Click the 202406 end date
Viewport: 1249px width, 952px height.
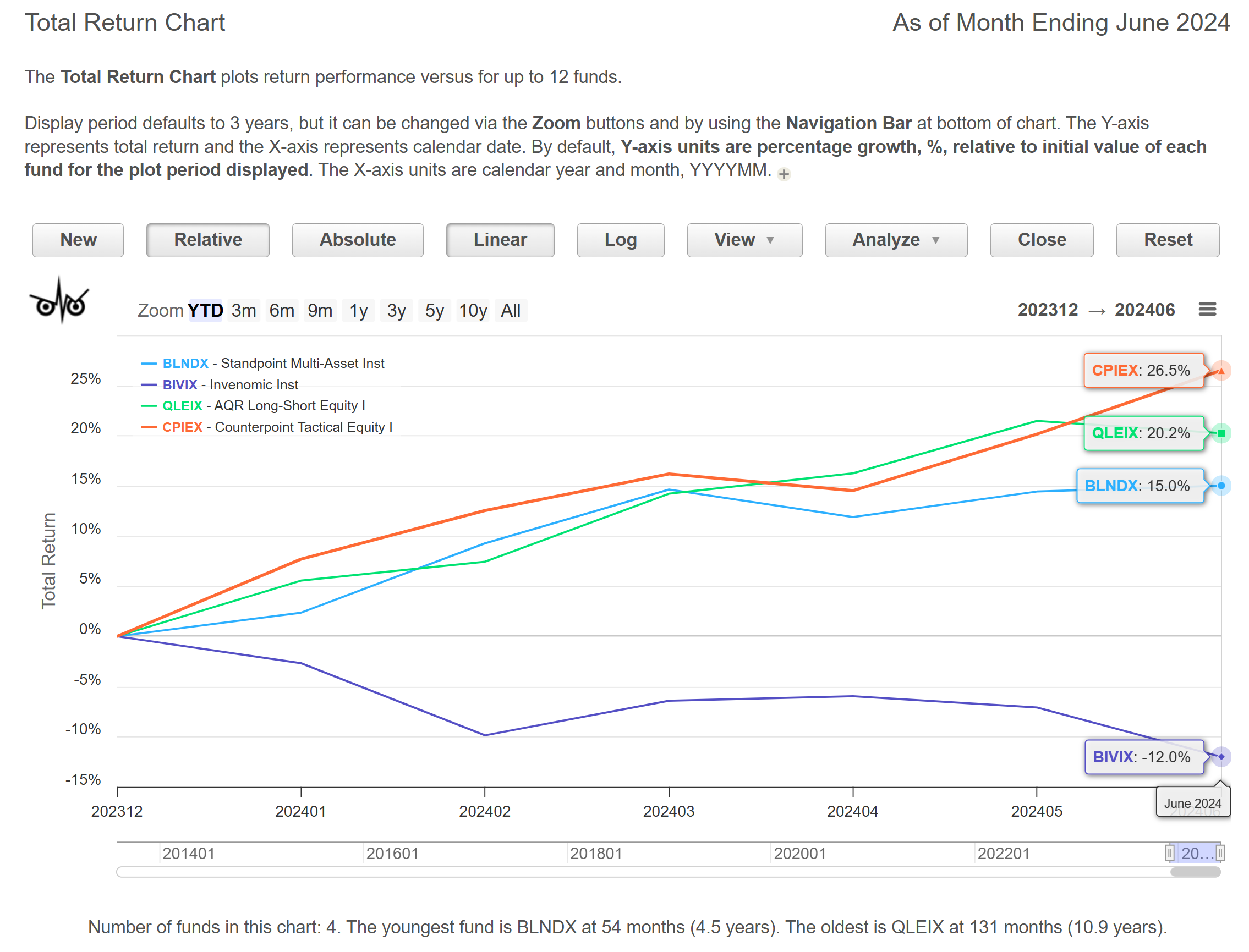click(1144, 310)
